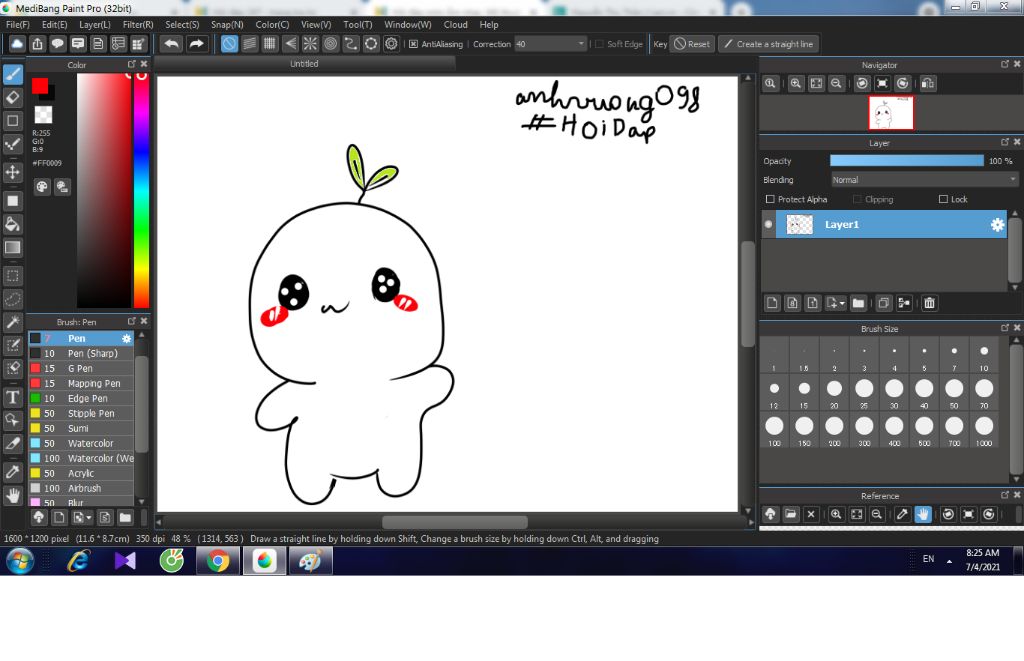
Task: Open the Windows Start button
Action: click(x=20, y=561)
